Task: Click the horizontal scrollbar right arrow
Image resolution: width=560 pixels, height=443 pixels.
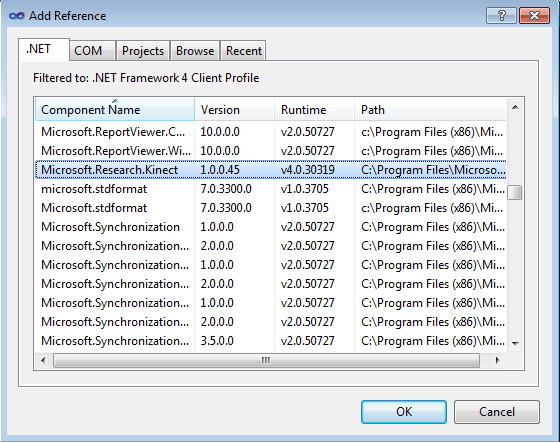Action: [497, 360]
